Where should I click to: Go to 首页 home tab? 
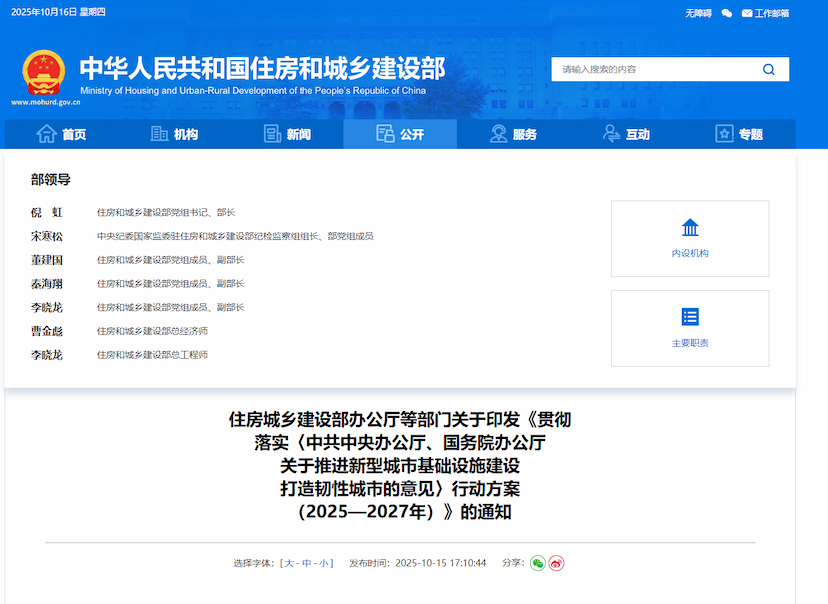point(62,134)
